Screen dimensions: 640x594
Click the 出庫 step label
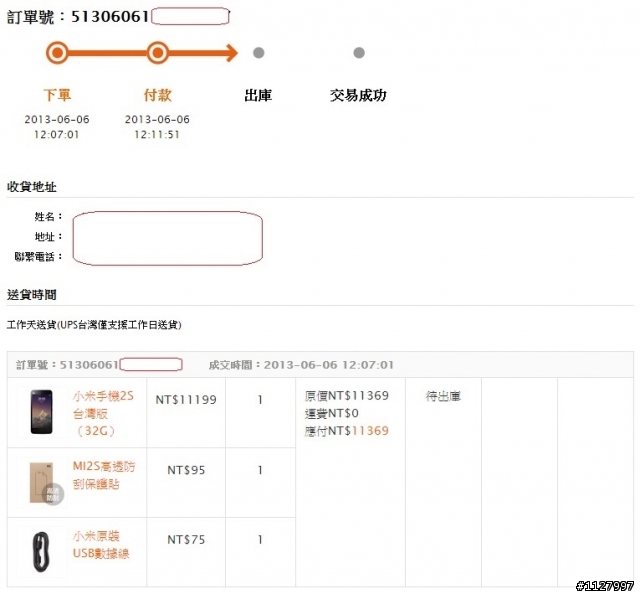click(x=258, y=96)
